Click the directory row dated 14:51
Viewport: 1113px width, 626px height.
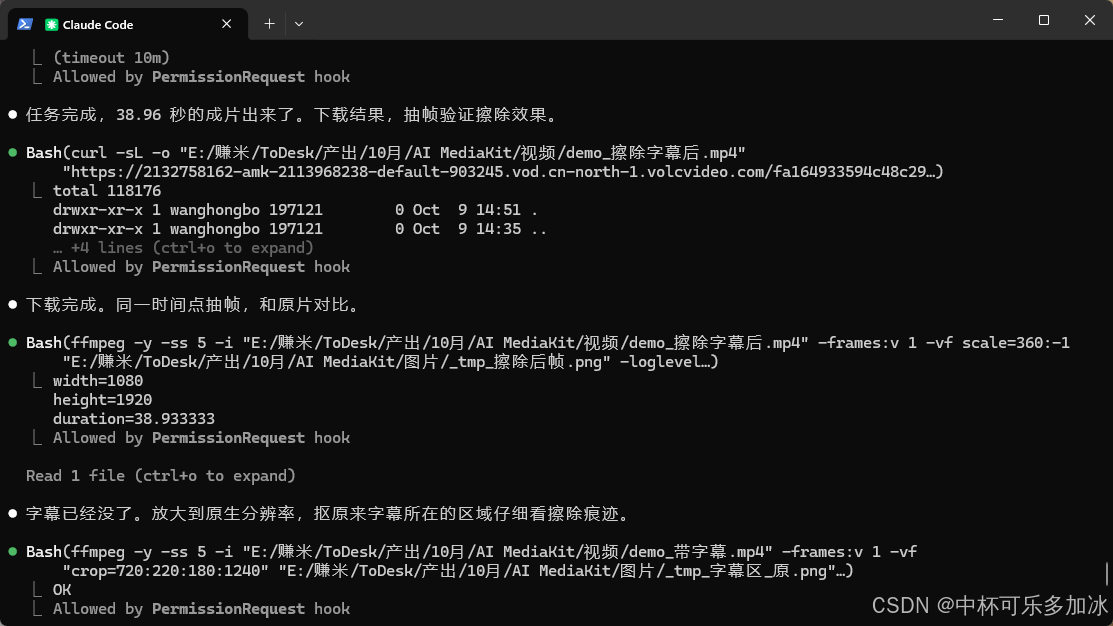(295, 210)
